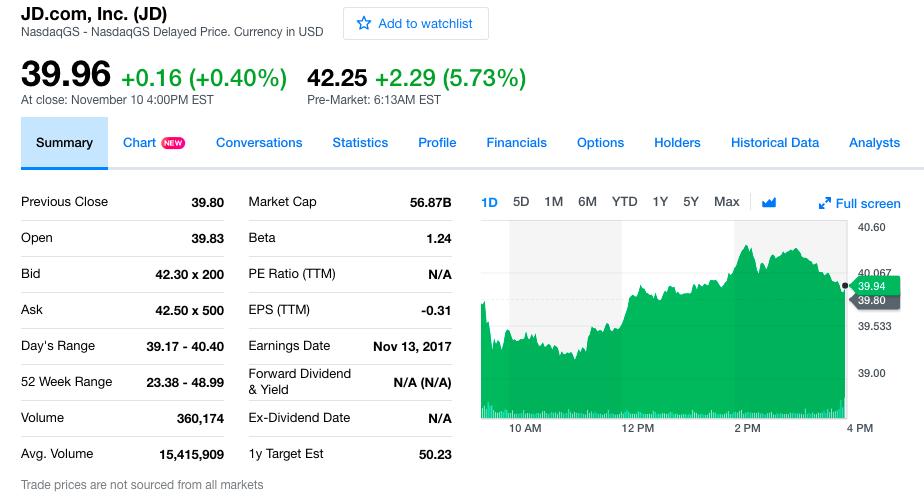Switch chart range to 1M

click(554, 202)
